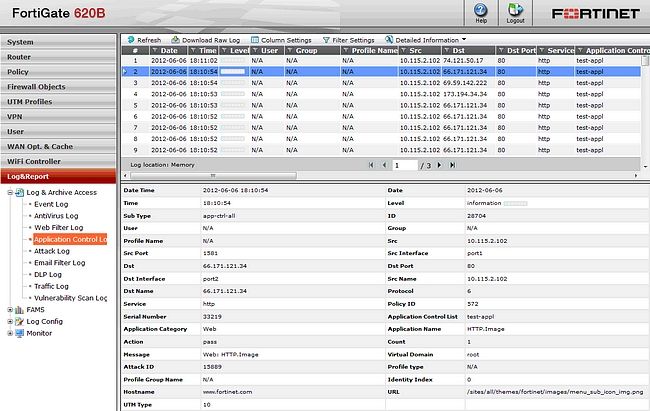Filter icon on the Src column
The height and width of the screenshot is (411, 650).
tap(403, 51)
